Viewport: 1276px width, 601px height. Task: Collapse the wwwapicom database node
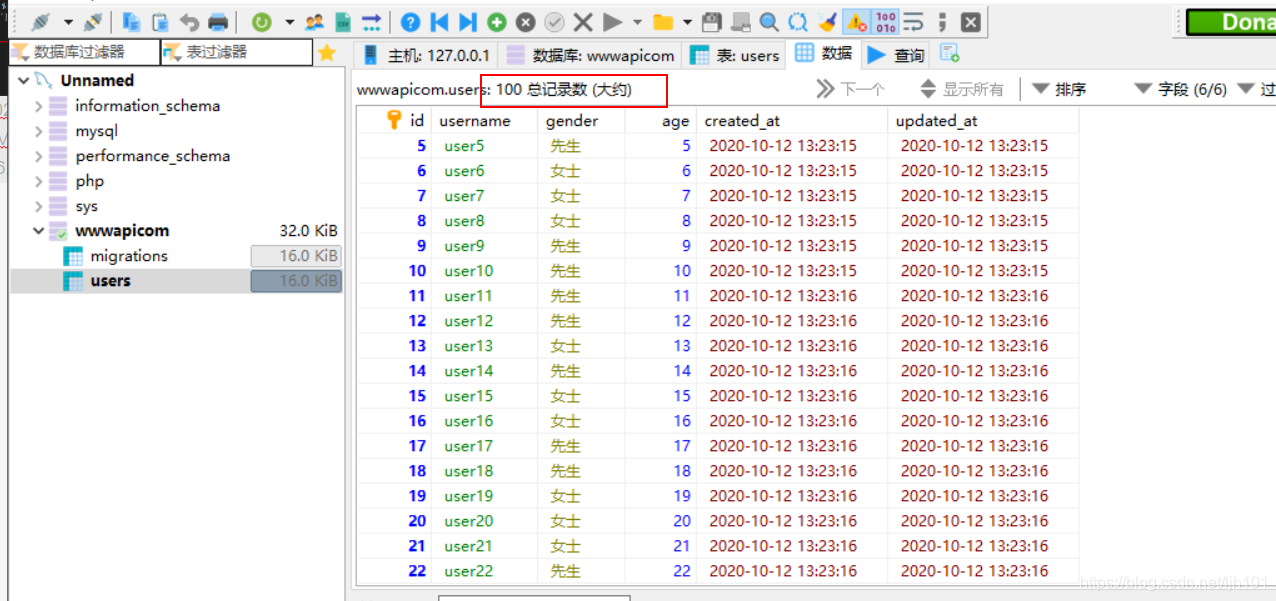[39, 231]
